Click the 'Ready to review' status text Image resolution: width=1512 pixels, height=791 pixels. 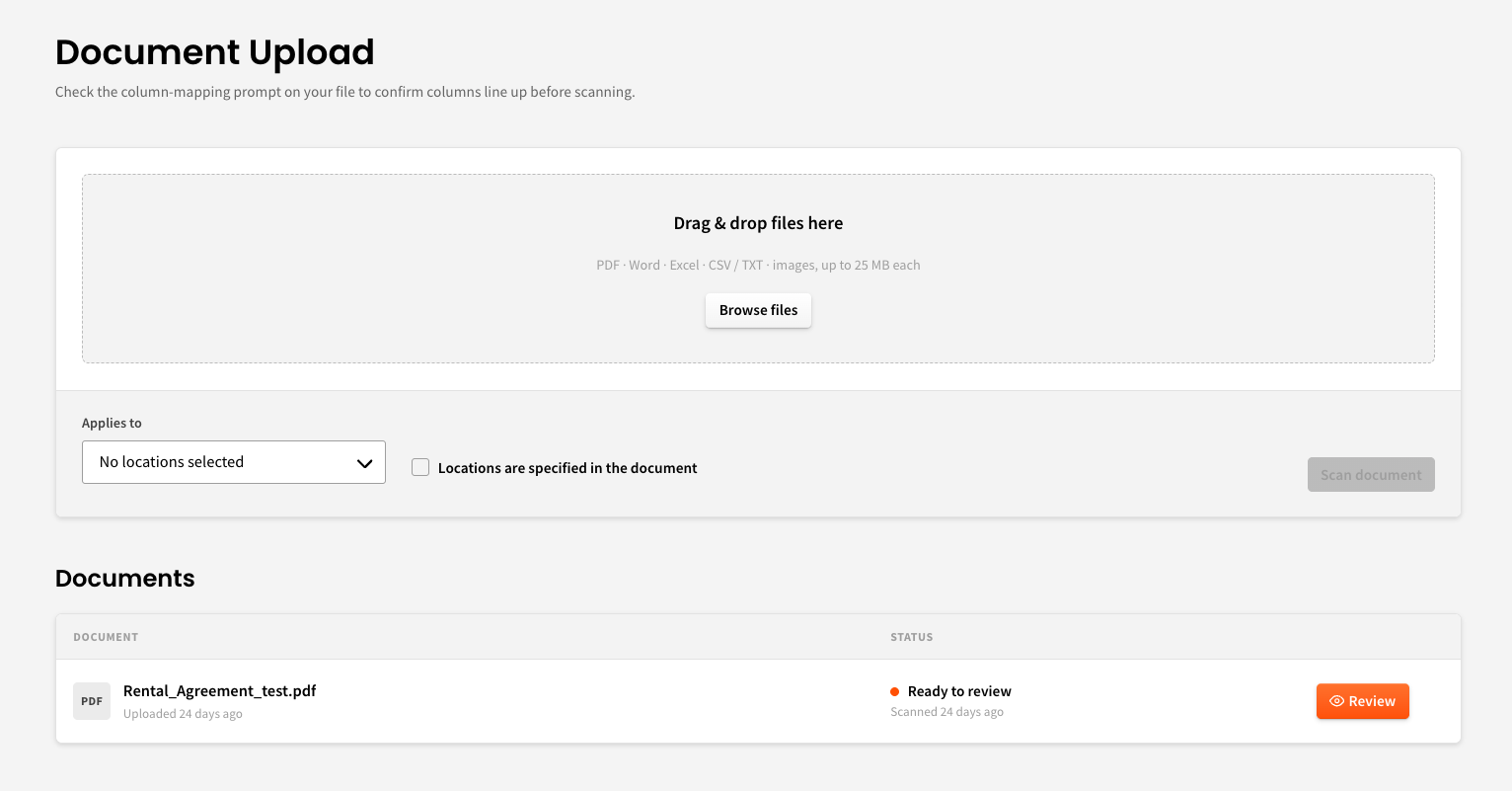959,691
